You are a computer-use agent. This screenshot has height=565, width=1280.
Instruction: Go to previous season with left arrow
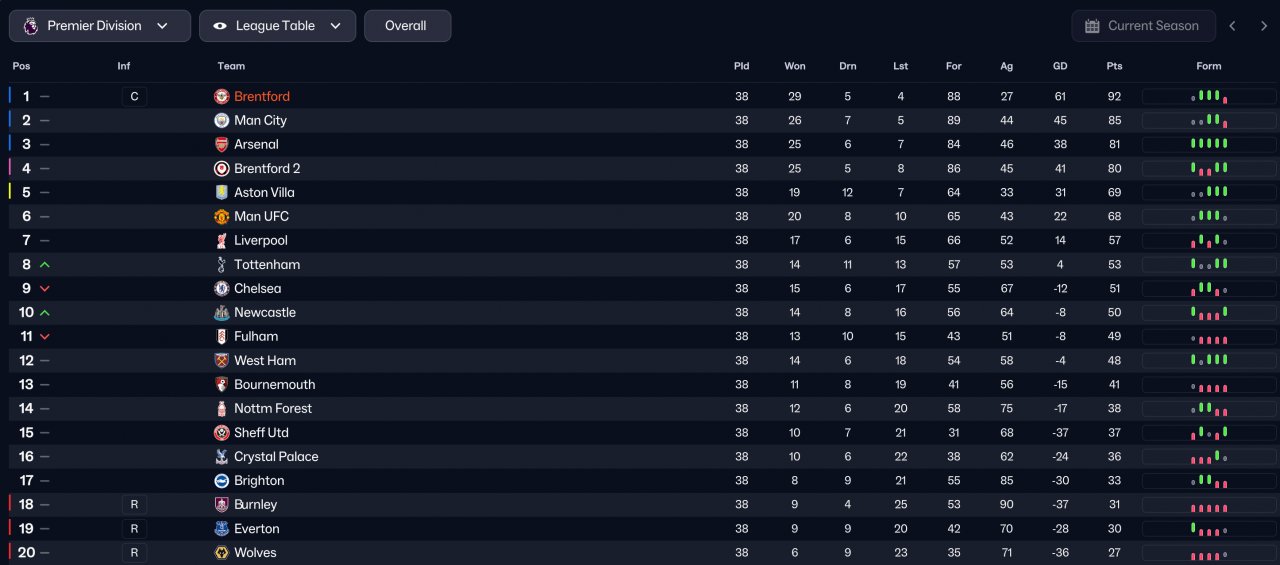1233,26
